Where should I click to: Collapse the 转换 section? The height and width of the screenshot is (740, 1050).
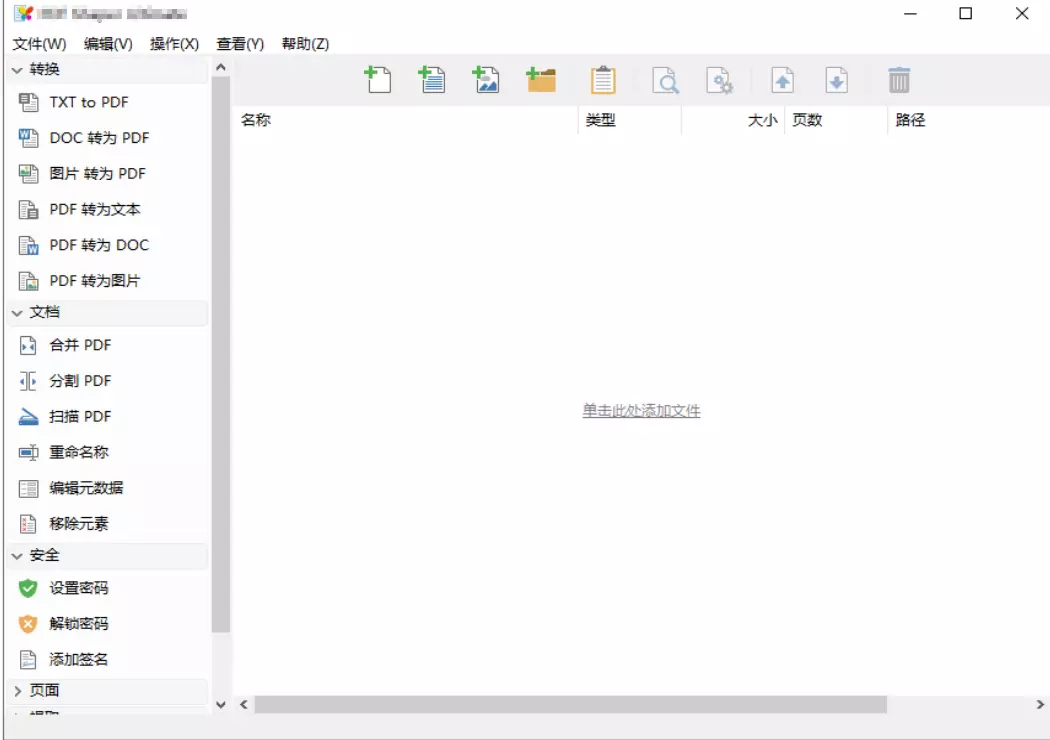[17, 70]
